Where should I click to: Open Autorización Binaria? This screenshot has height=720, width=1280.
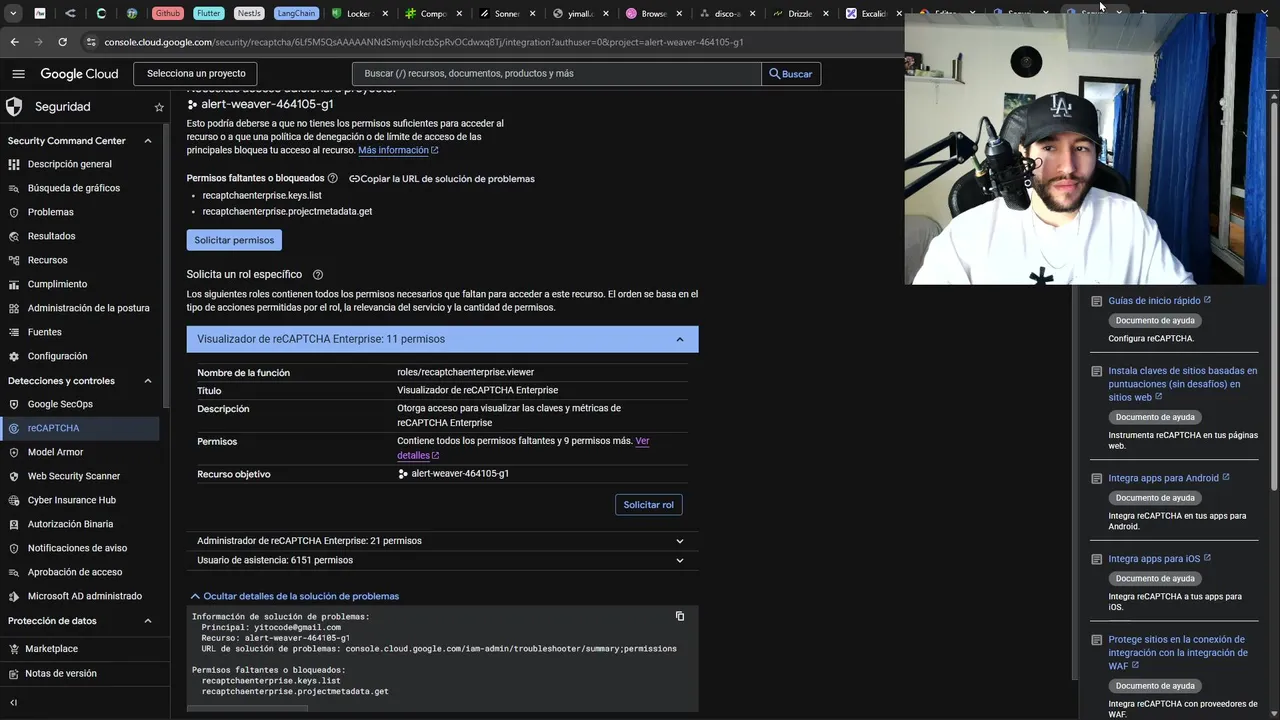80,524
